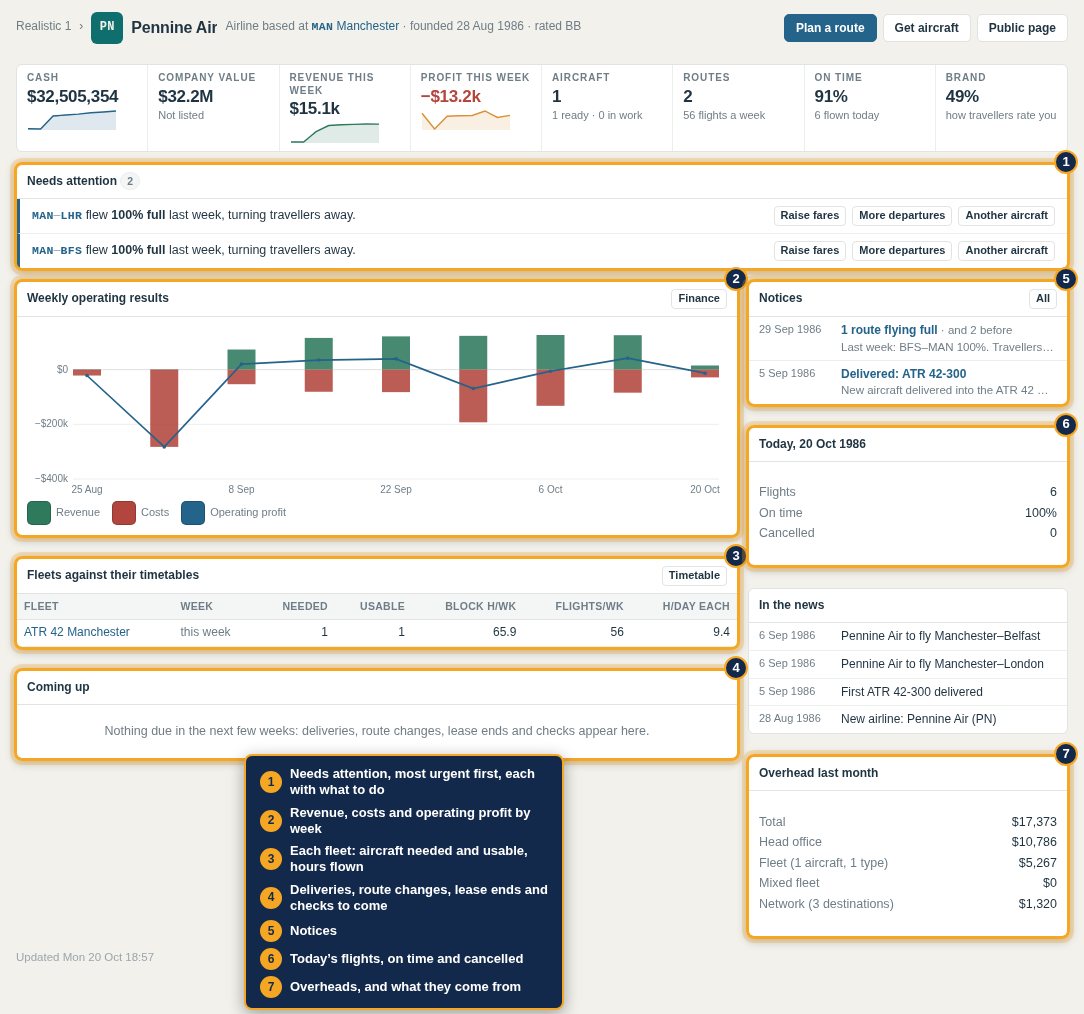Click the Fleet overhead value $5,267
1084x1014 pixels.
pos(1037,863)
